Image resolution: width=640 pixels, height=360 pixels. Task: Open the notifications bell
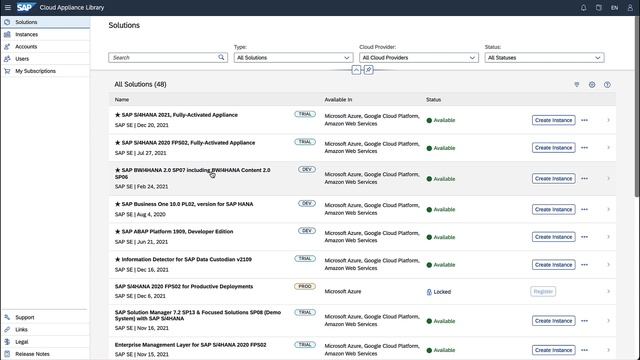[x=583, y=7]
